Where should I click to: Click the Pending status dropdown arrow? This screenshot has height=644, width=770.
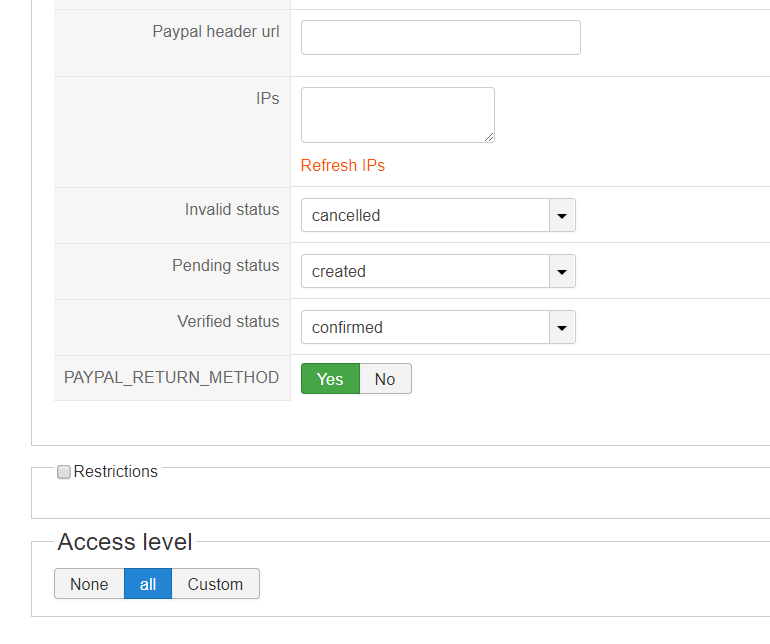pos(562,271)
